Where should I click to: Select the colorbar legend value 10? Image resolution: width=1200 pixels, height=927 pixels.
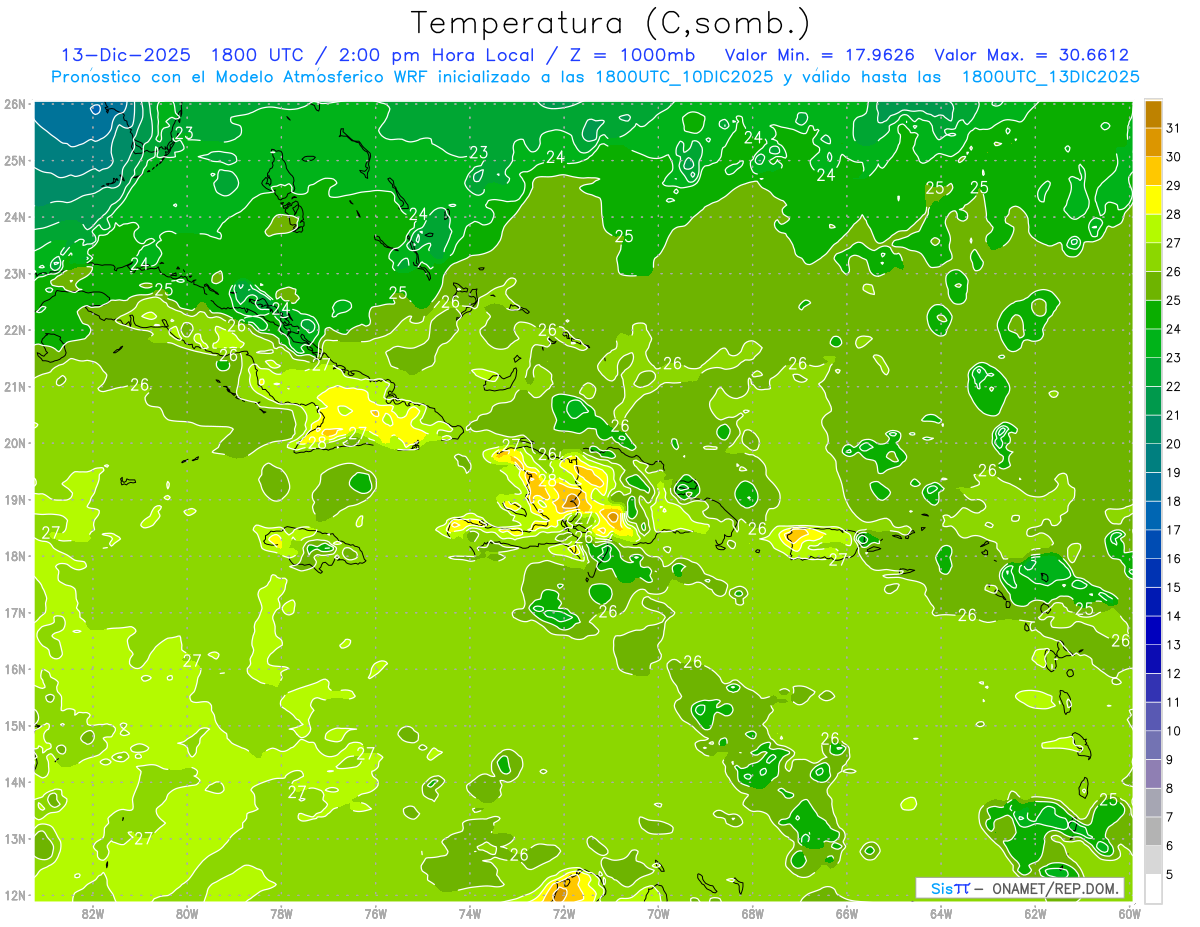coord(1174,731)
